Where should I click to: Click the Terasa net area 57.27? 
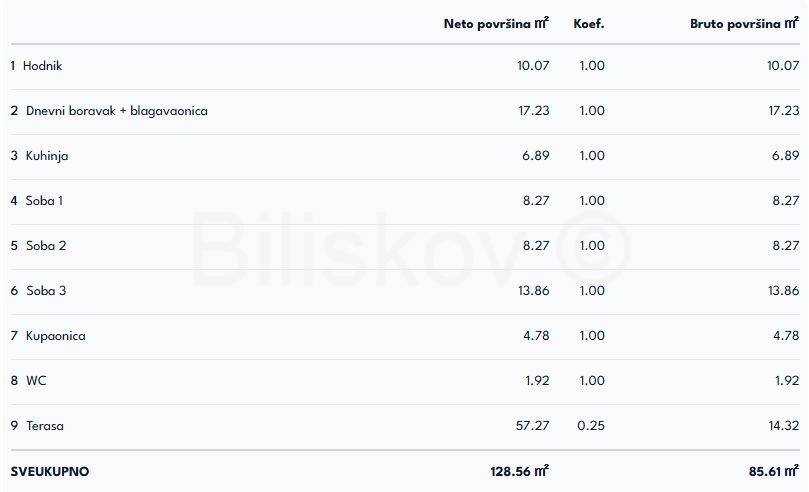[532, 426]
